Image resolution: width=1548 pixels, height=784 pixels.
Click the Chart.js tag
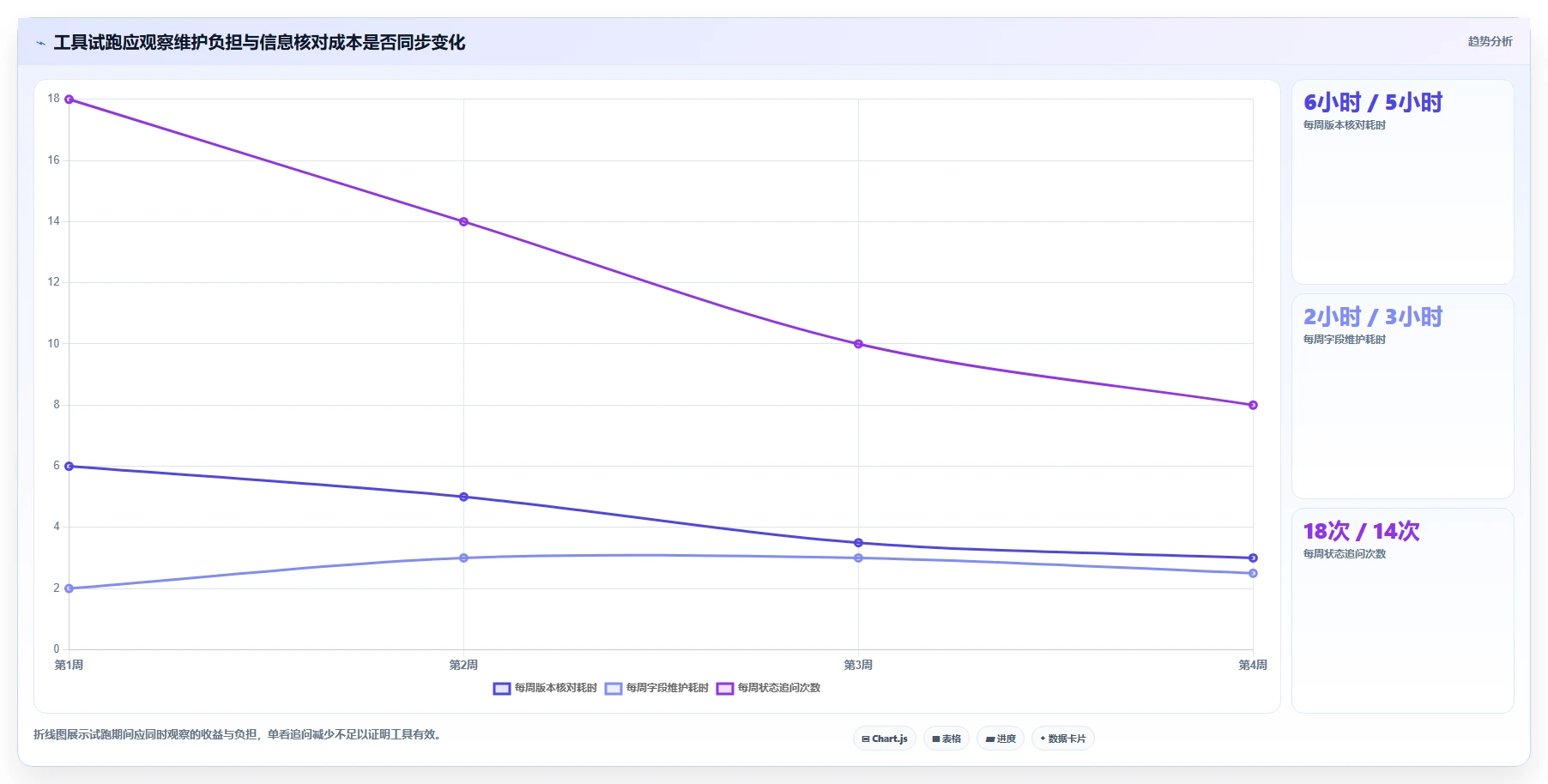[885, 739]
